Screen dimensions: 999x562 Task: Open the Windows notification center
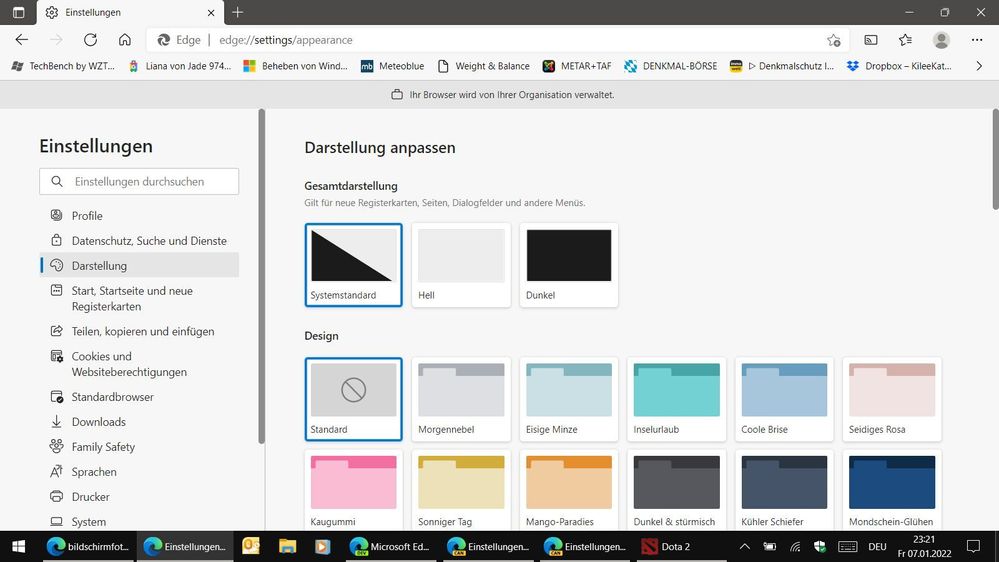point(974,546)
